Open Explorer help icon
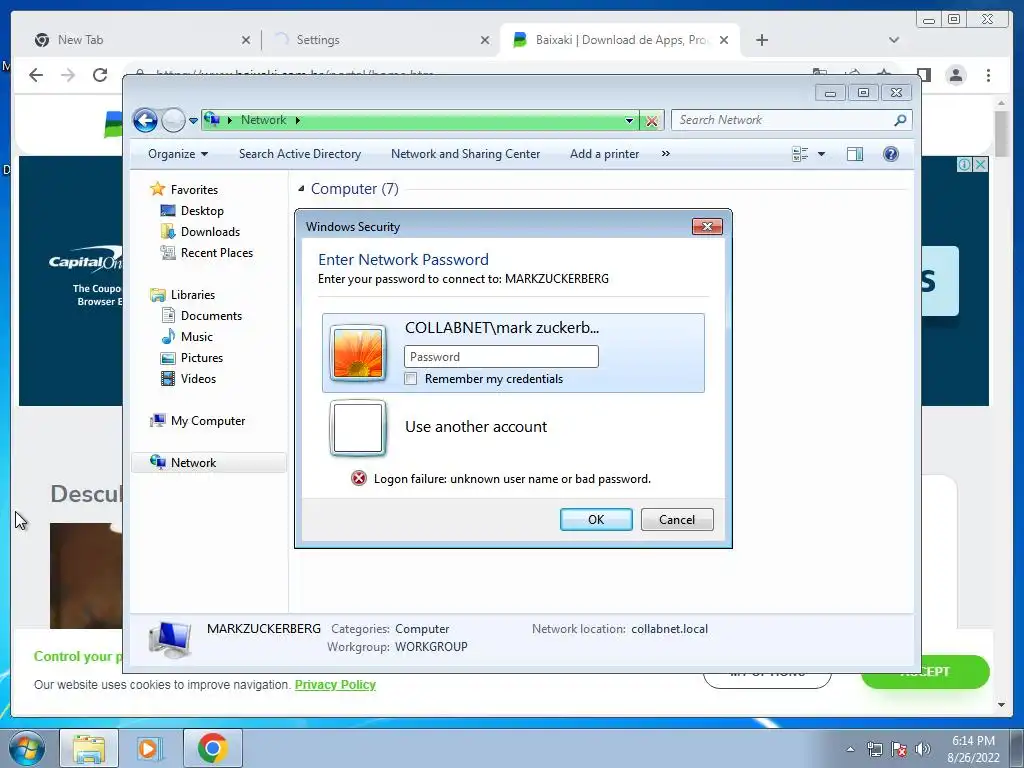This screenshot has width=1024, height=768. 891,154
